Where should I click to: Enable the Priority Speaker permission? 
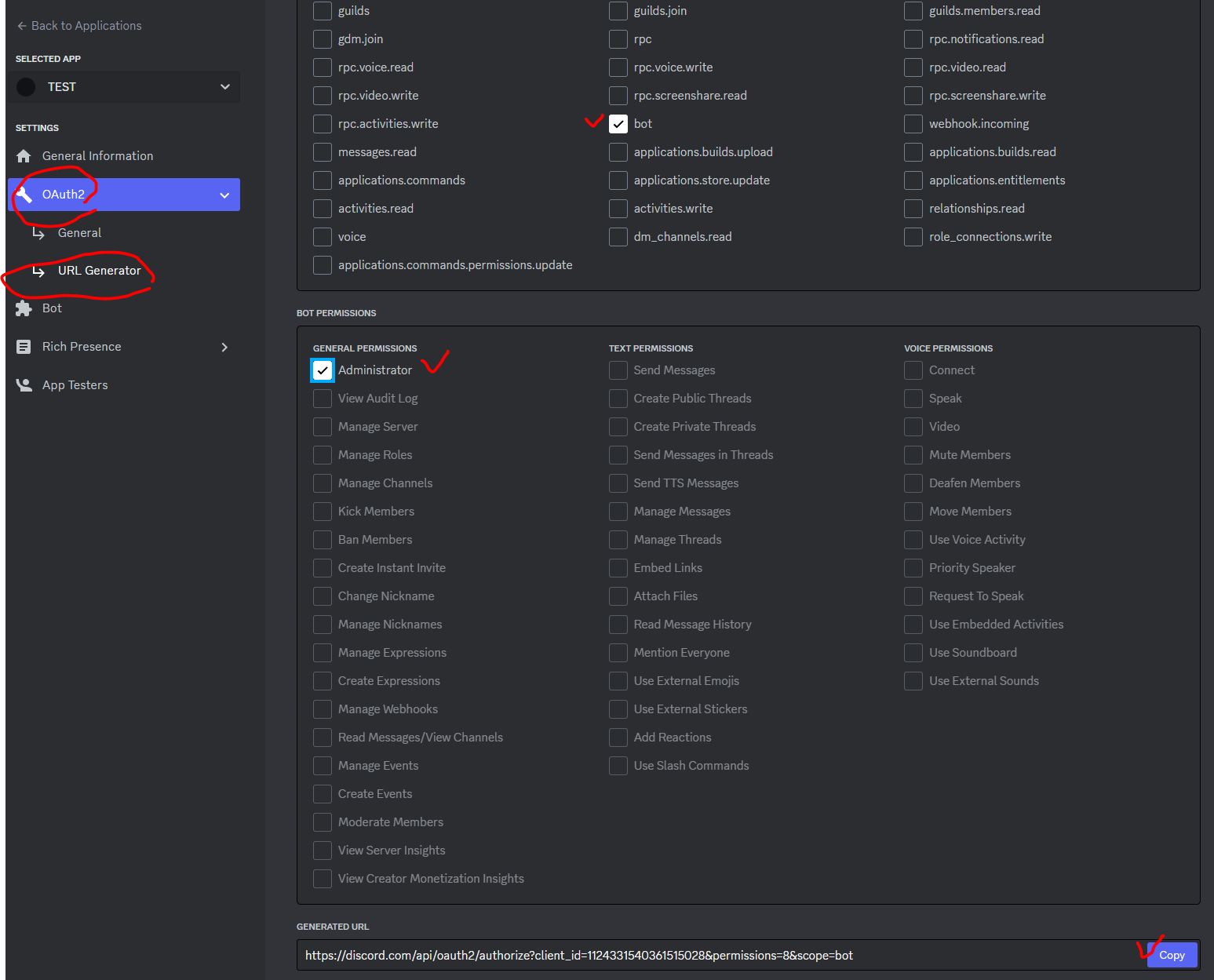(x=913, y=568)
